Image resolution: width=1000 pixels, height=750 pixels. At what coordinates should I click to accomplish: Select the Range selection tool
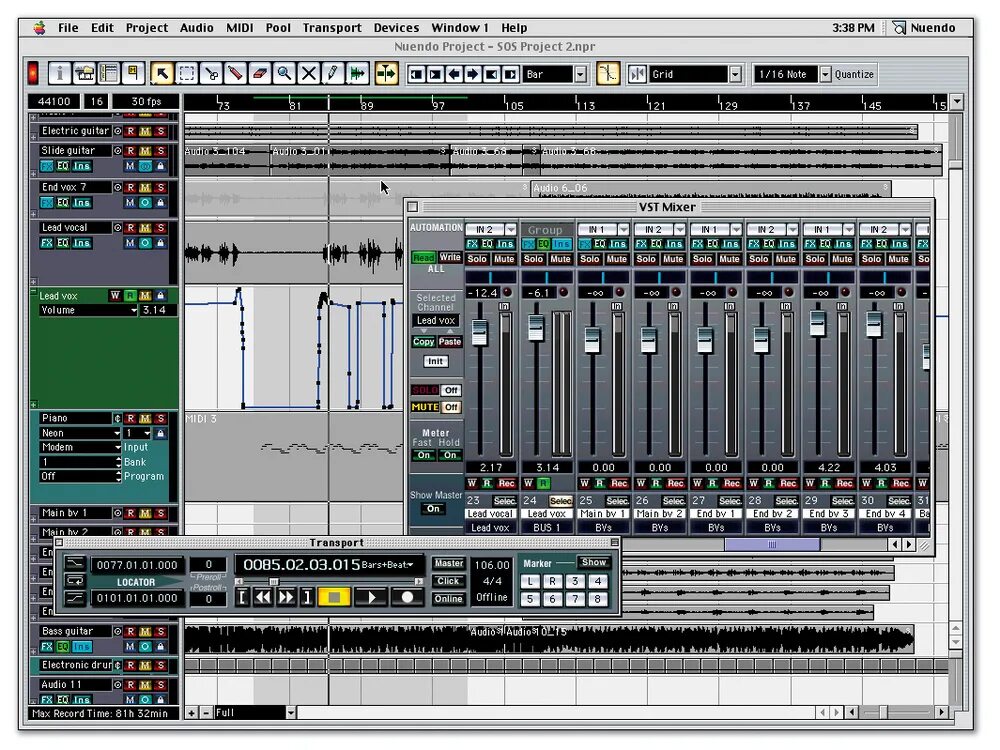point(186,74)
